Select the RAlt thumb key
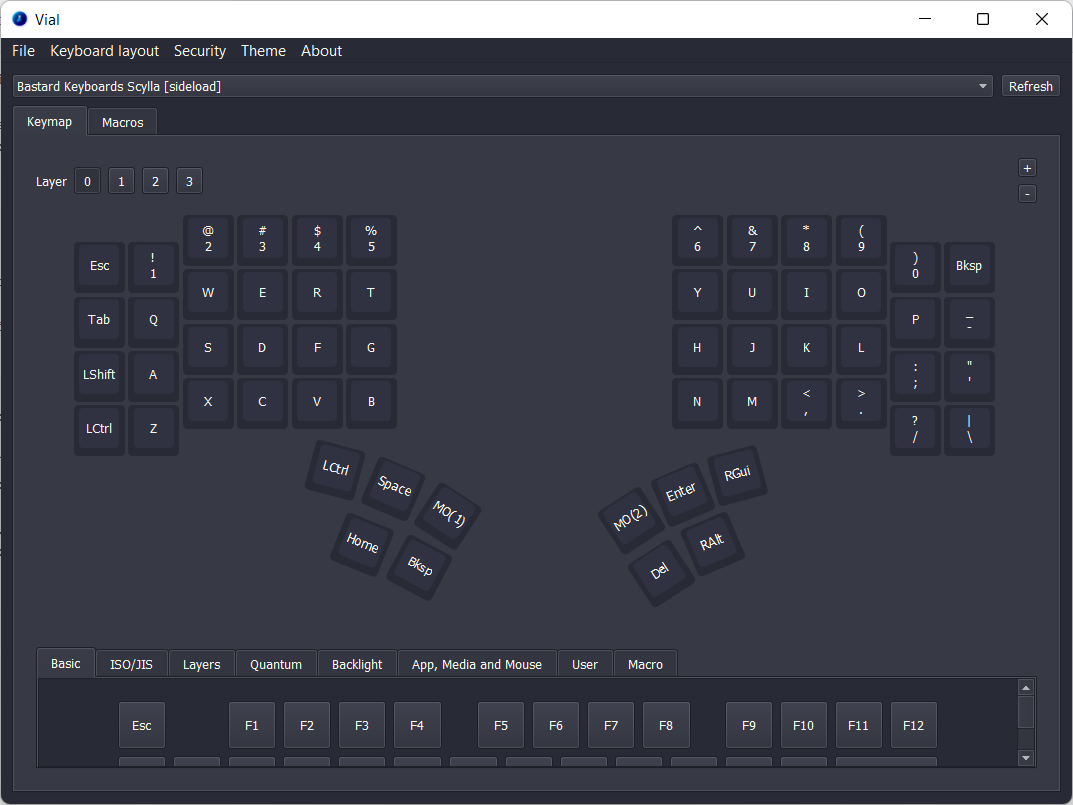1073x805 pixels. 712,544
